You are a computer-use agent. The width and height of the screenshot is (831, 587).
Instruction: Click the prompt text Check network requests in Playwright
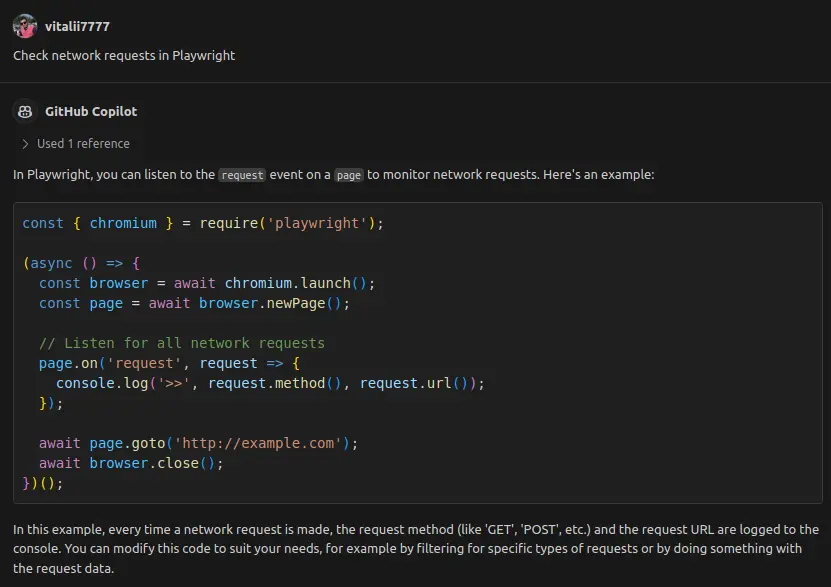[x=124, y=56]
